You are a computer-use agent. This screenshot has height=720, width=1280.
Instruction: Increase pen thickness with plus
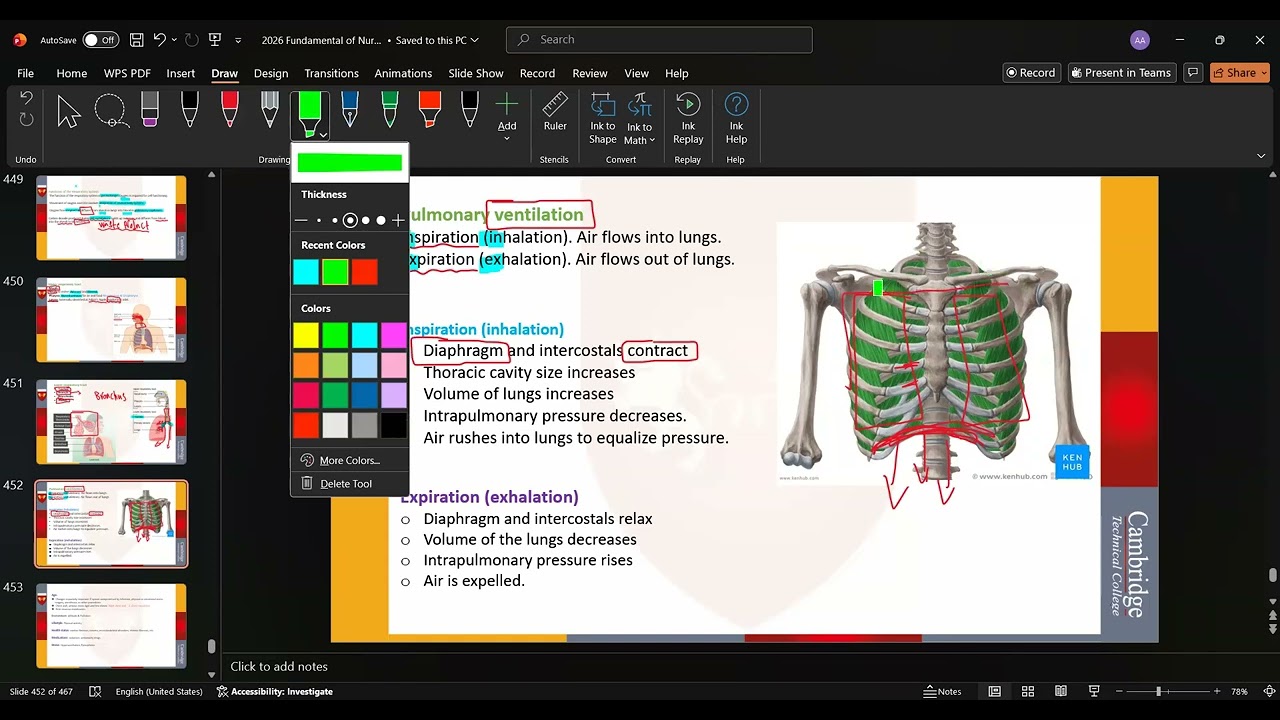point(398,220)
